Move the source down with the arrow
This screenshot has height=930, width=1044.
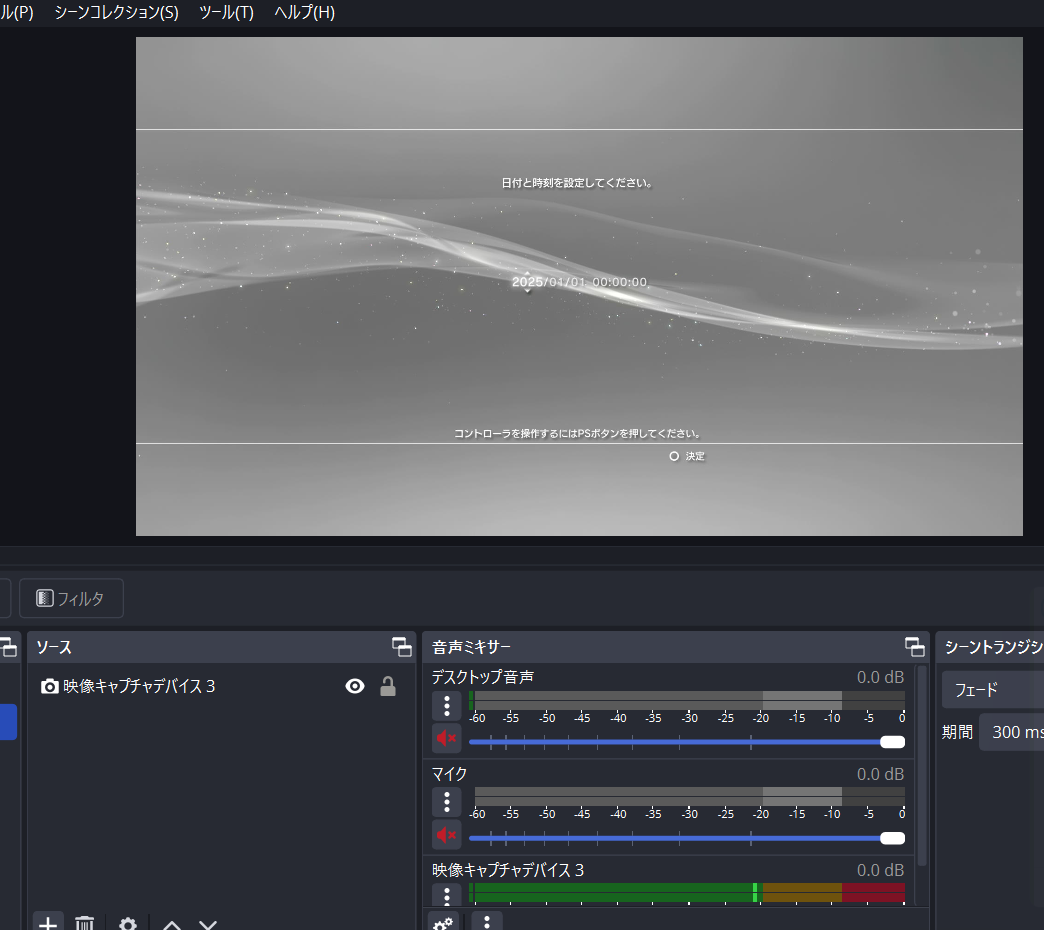tap(208, 924)
